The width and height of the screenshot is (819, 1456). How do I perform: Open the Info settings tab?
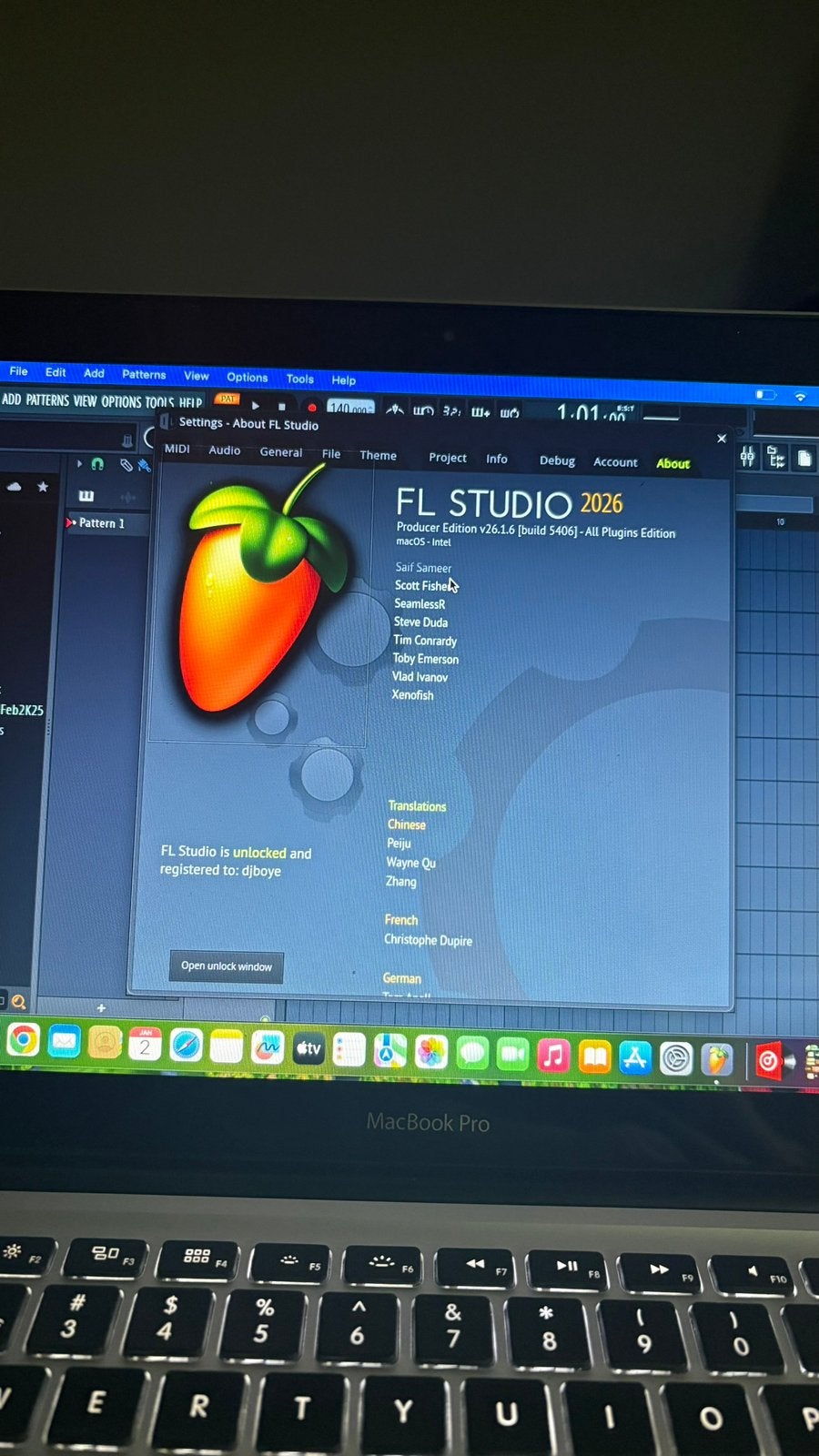coord(497,460)
